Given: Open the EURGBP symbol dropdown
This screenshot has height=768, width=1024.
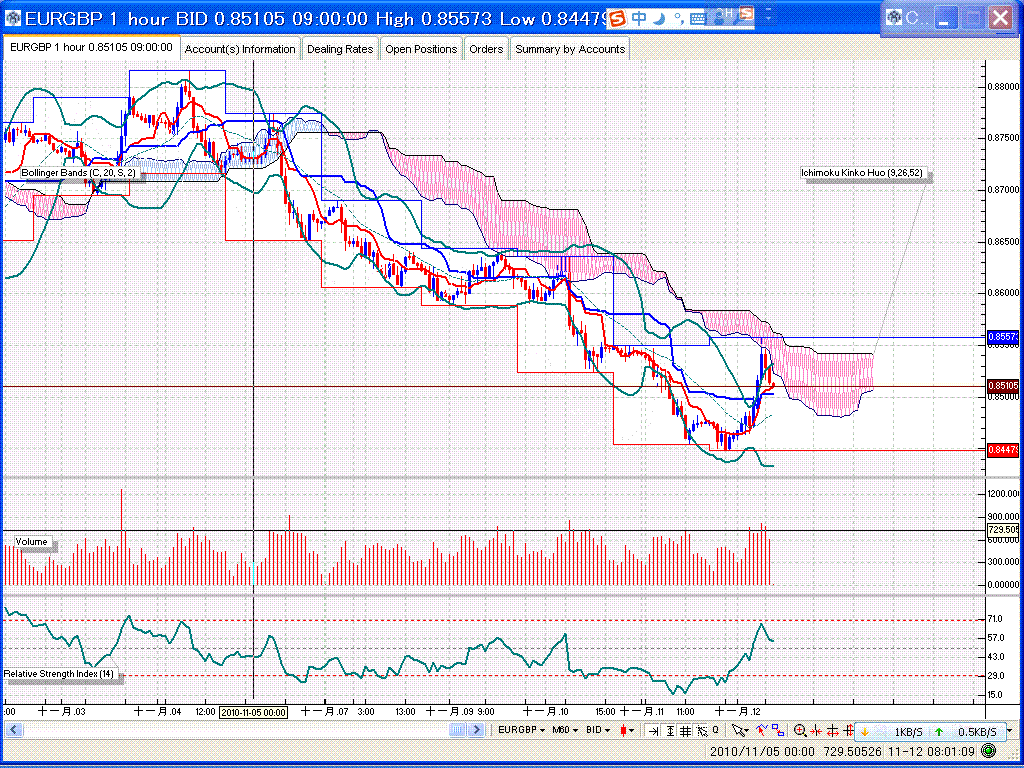Looking at the screenshot, I should click(522, 731).
